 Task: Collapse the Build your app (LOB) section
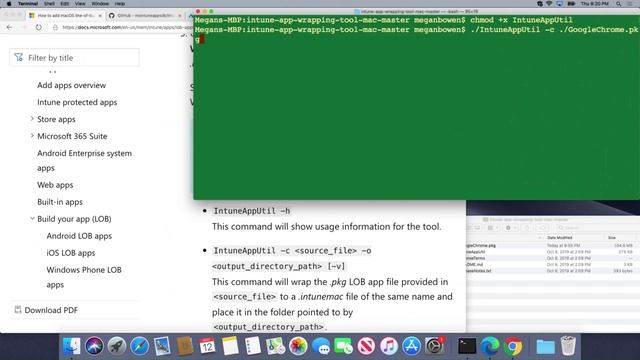coord(32,219)
